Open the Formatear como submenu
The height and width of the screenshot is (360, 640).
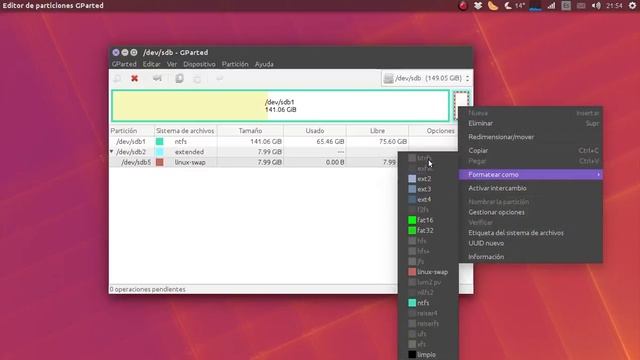(530, 174)
